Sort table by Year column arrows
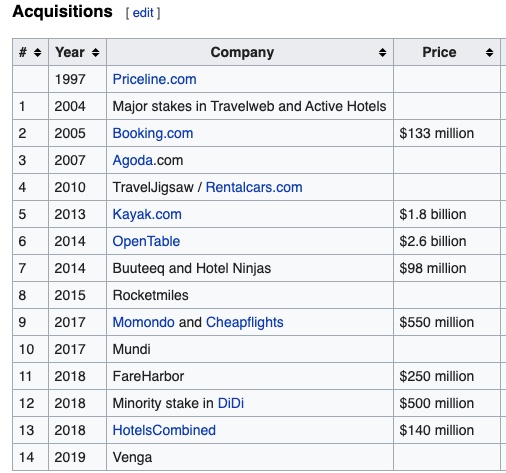The image size is (506, 473). (x=96, y=52)
